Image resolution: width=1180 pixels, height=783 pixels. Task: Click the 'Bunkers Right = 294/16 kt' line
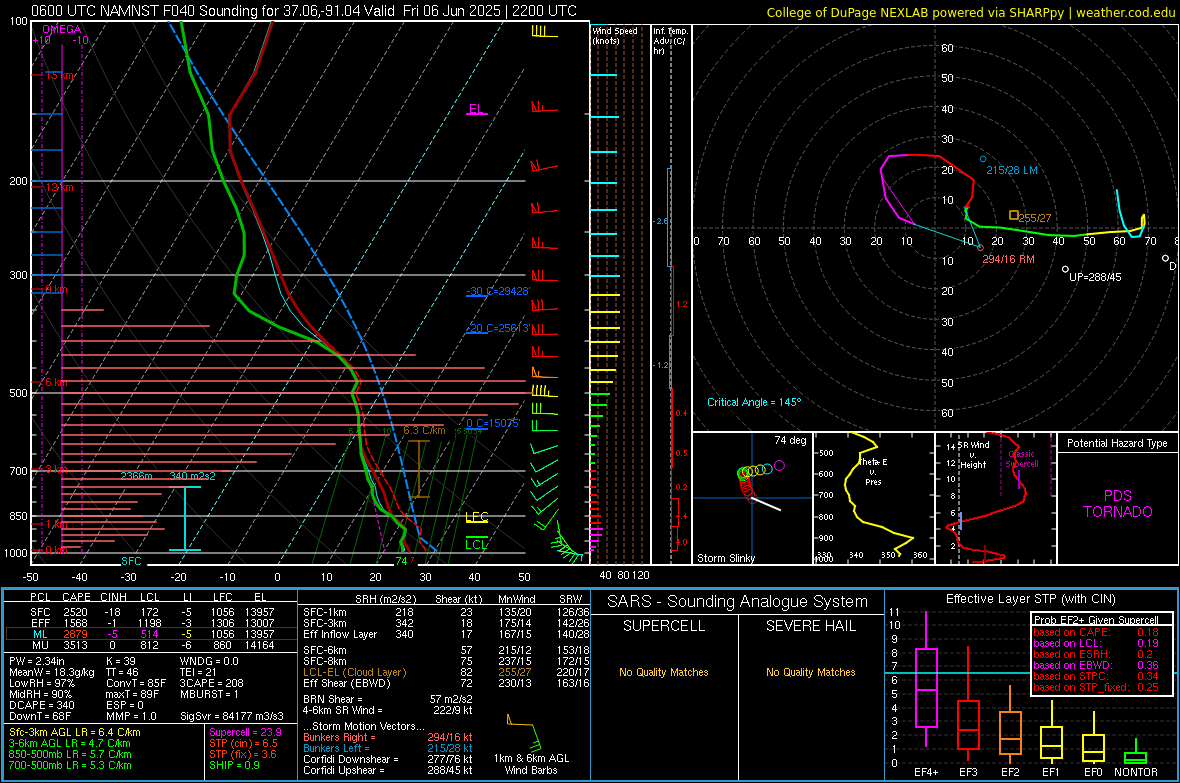point(388,737)
